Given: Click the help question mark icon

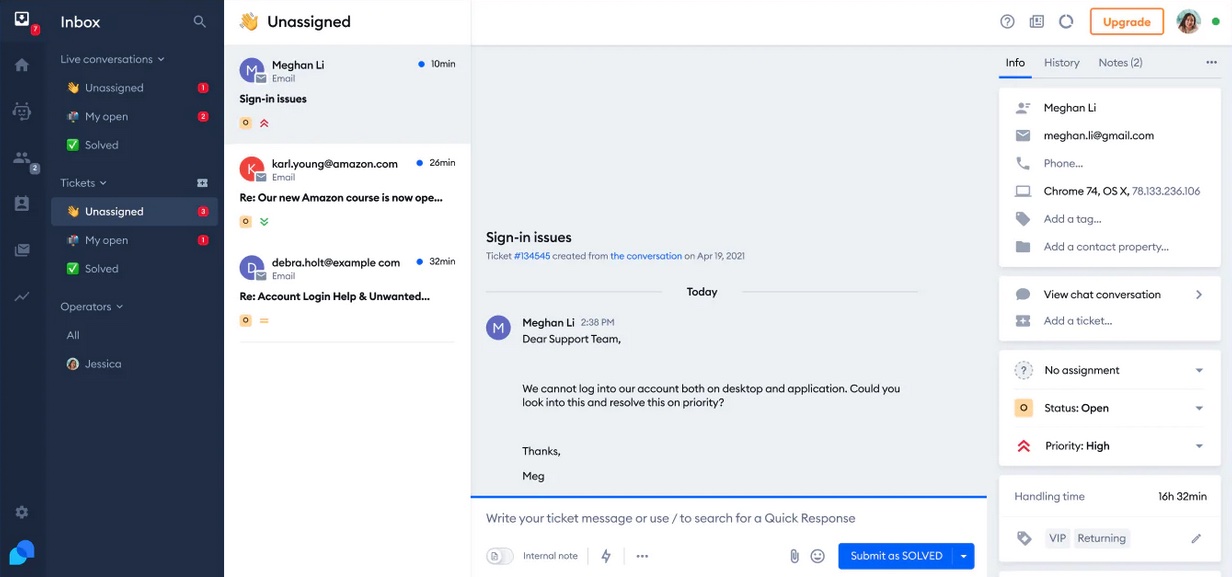Looking at the screenshot, I should click(1006, 21).
